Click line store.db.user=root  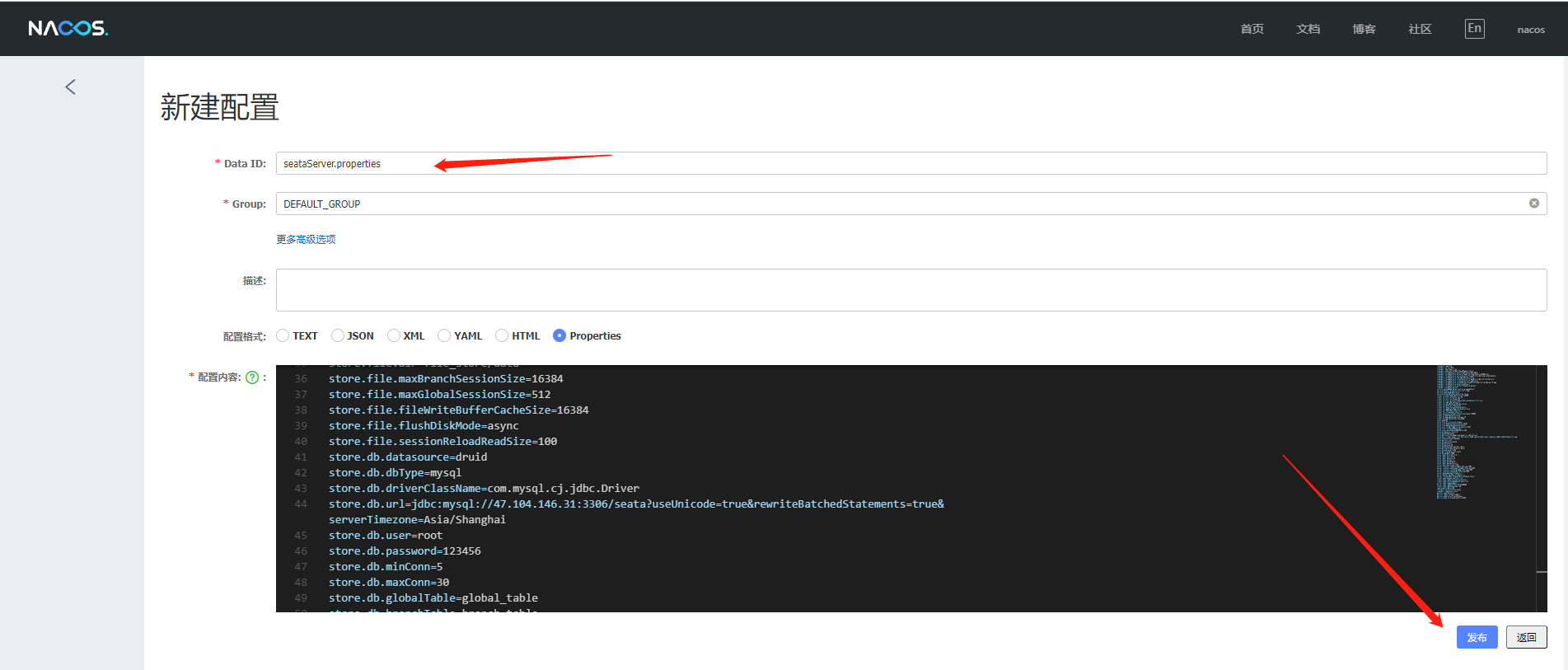pos(386,536)
